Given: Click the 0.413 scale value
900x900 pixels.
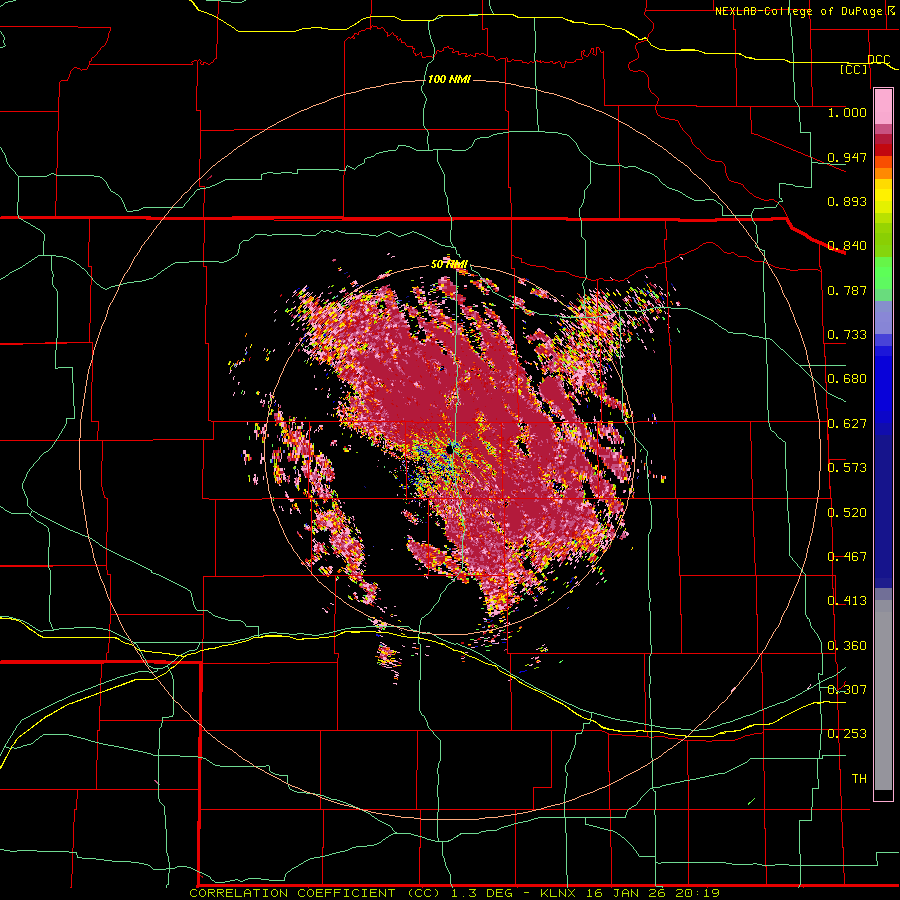Looking at the screenshot, I should pyautogui.click(x=847, y=600).
